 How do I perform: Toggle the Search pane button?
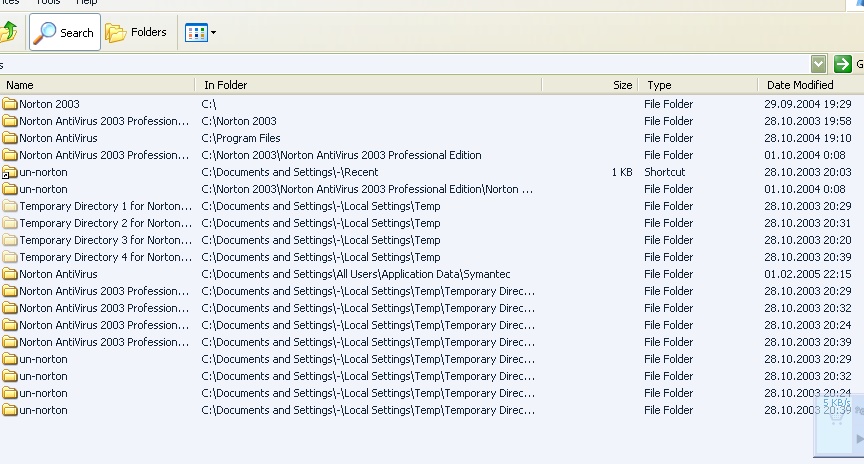(65, 33)
